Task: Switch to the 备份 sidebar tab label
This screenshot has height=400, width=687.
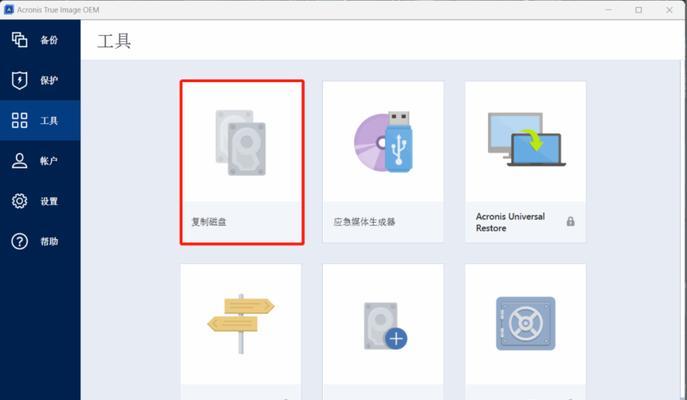Action: pyautogui.click(x=49, y=40)
